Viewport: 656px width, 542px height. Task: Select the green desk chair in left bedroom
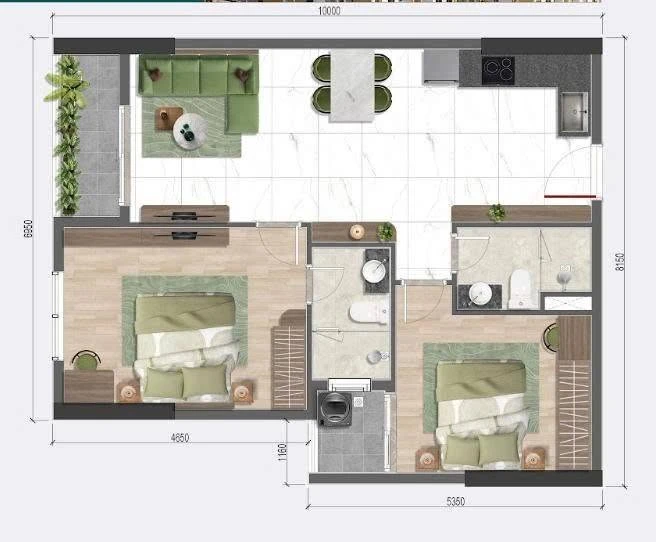click(x=87, y=361)
